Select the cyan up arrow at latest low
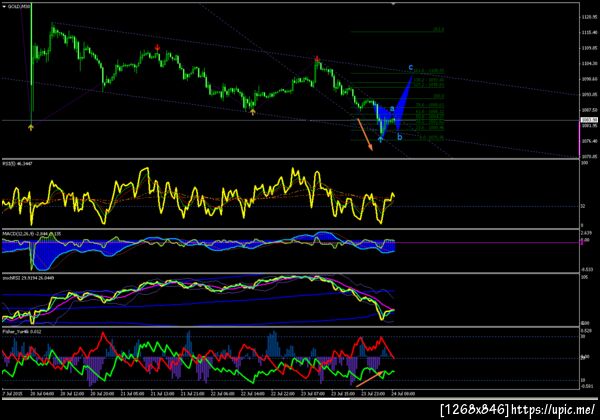The image size is (600, 420). pos(380,140)
